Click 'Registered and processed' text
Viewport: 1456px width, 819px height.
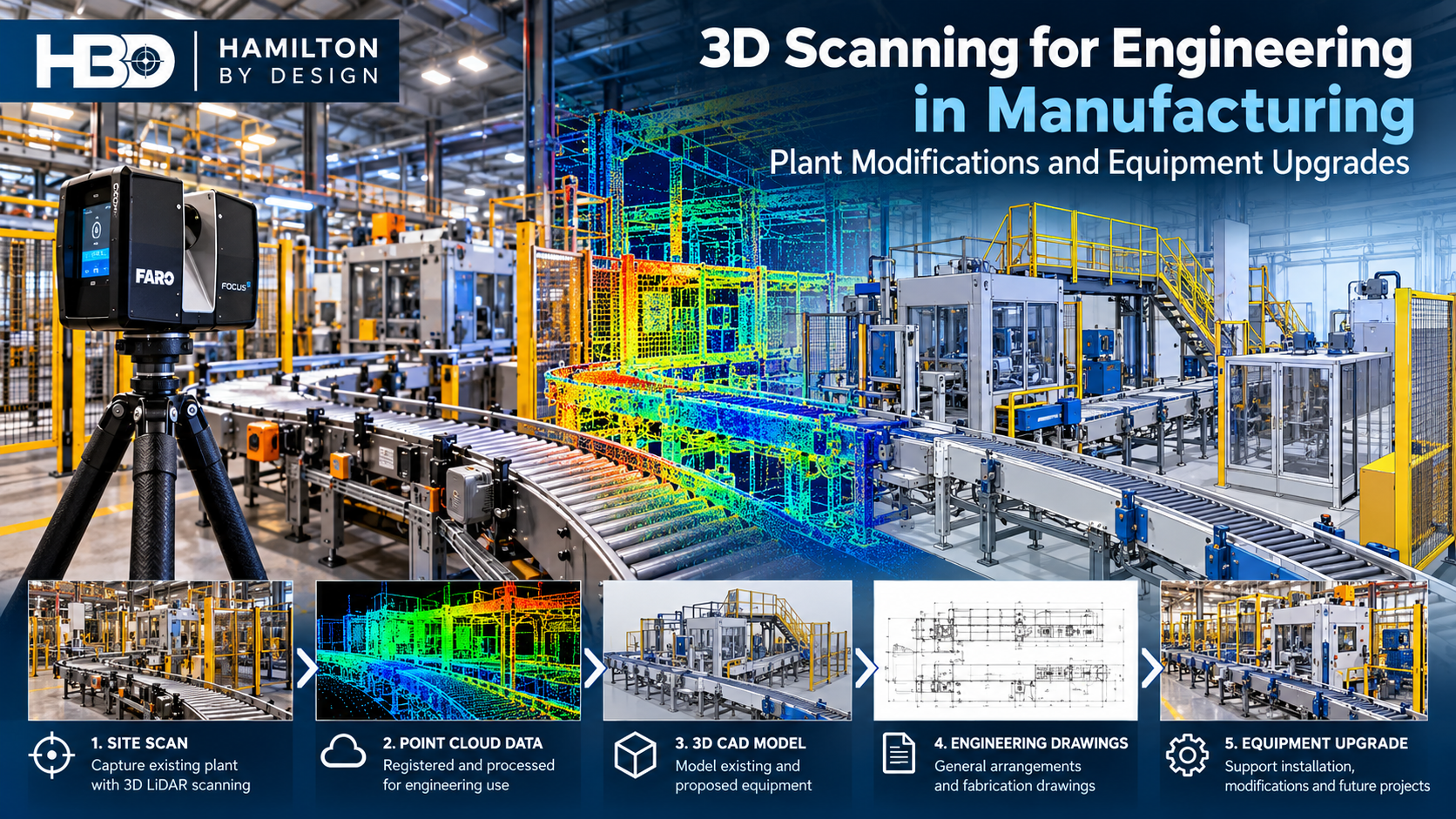pos(468,765)
